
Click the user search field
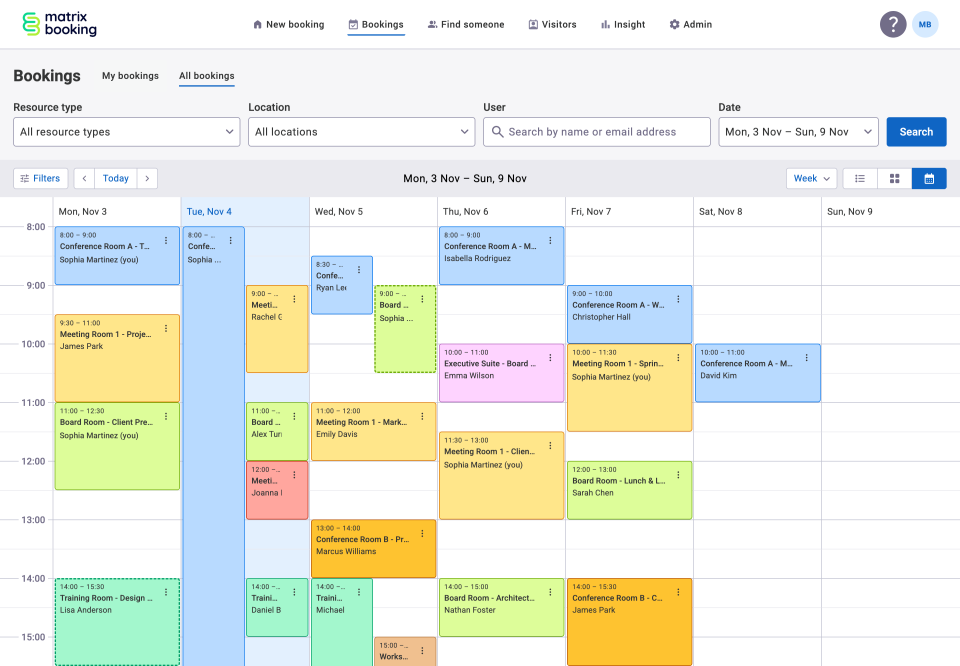[x=597, y=131]
